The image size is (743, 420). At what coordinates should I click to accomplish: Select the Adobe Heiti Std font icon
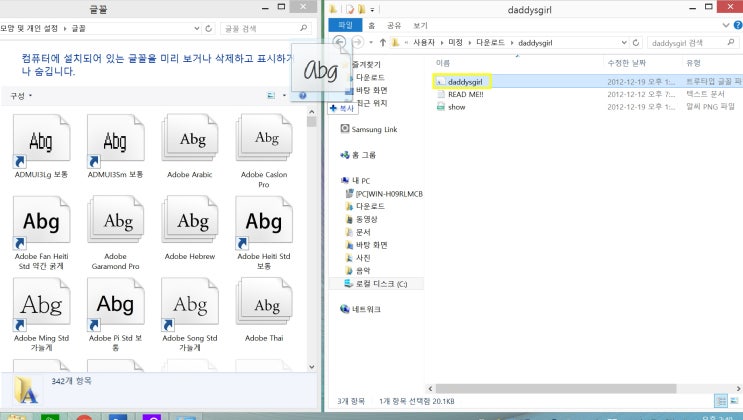coord(264,223)
